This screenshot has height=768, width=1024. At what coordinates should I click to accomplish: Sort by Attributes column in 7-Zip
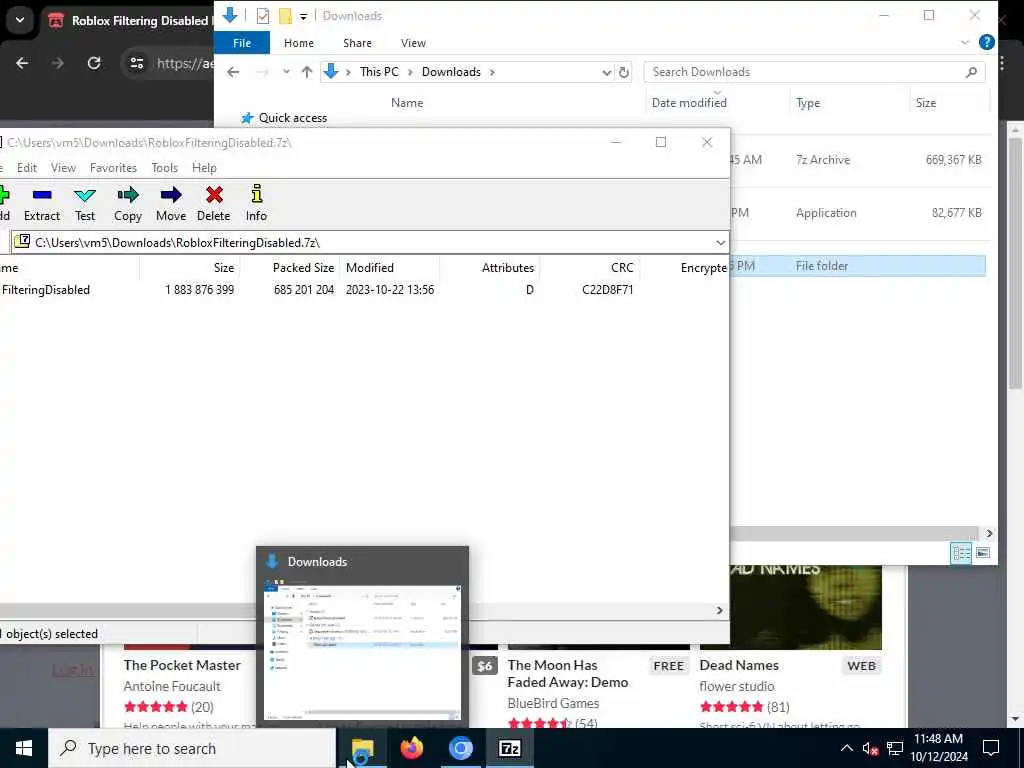508,268
